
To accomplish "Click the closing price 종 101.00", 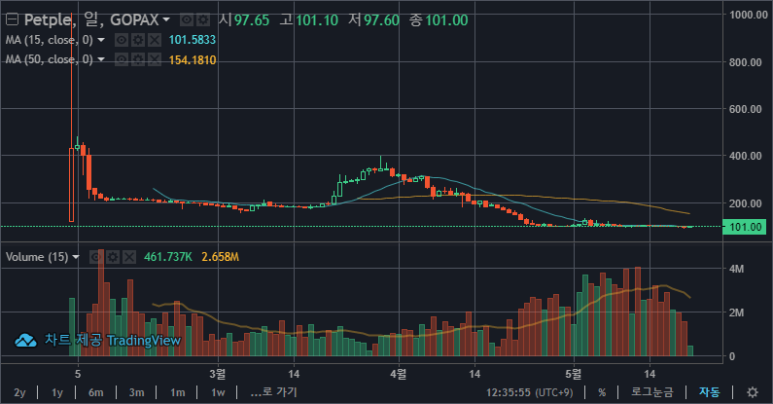I will [438, 20].
